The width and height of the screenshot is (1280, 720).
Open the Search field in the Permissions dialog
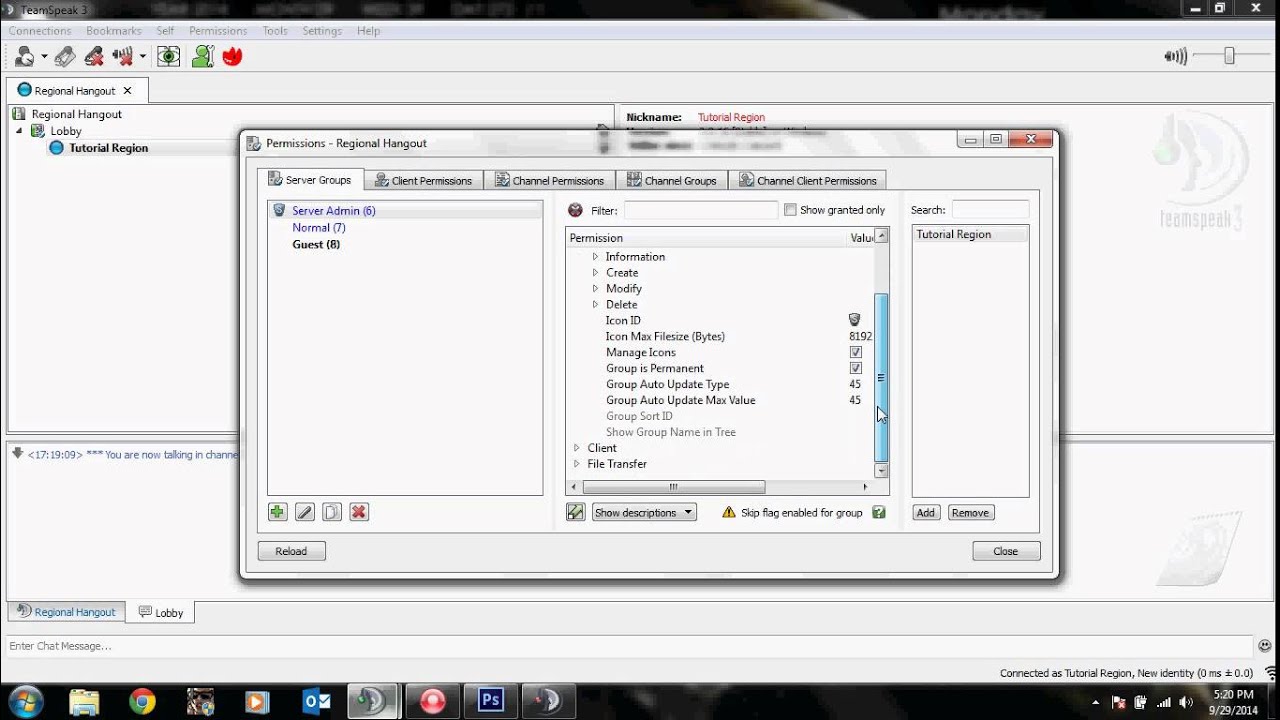[989, 209]
